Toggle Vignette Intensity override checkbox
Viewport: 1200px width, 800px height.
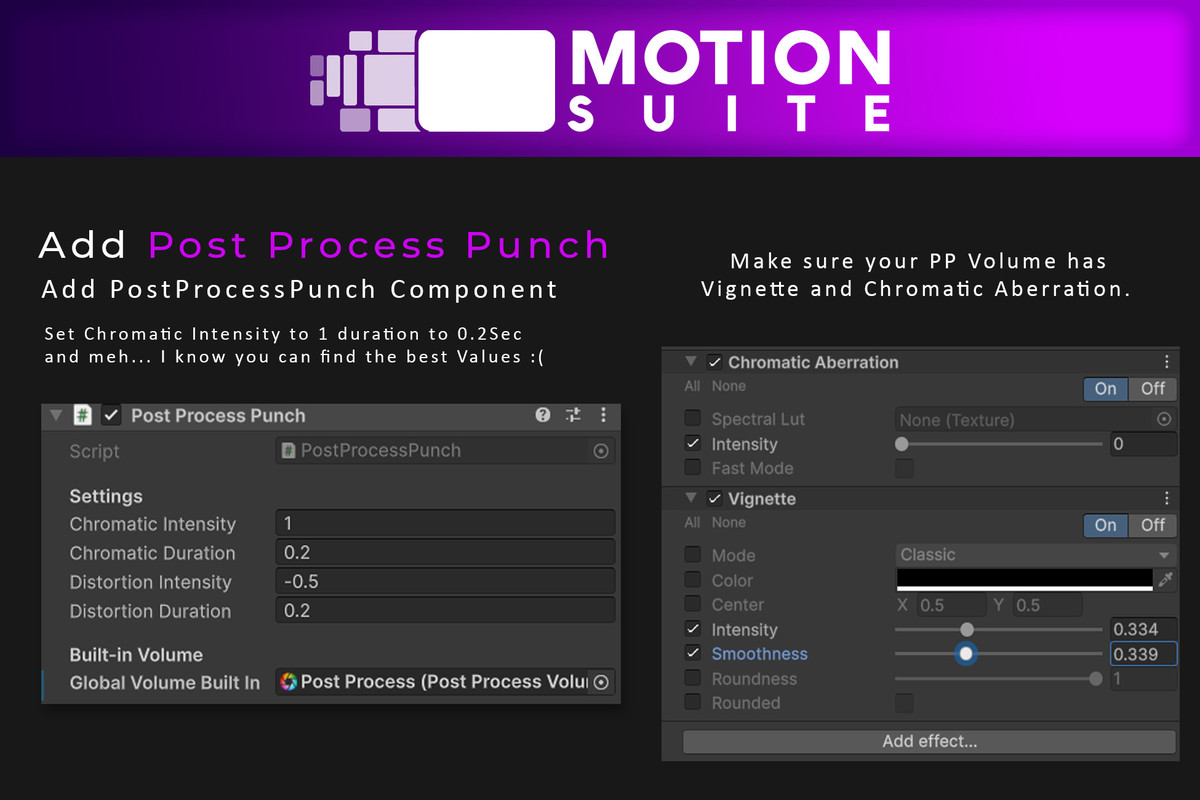[x=692, y=630]
